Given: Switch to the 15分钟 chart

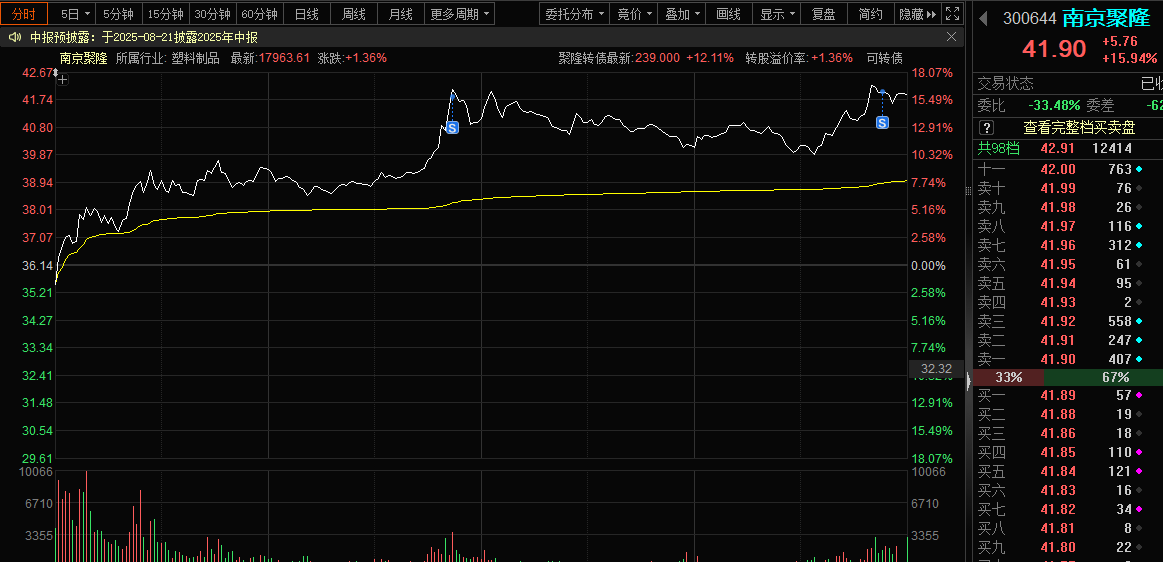Looking at the screenshot, I should pos(165,13).
